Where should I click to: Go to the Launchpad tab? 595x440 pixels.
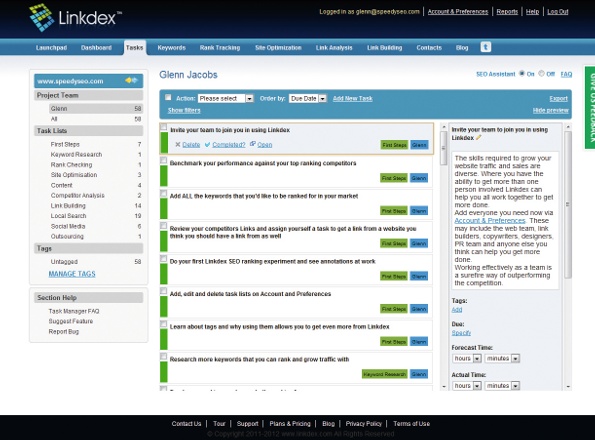[51, 48]
